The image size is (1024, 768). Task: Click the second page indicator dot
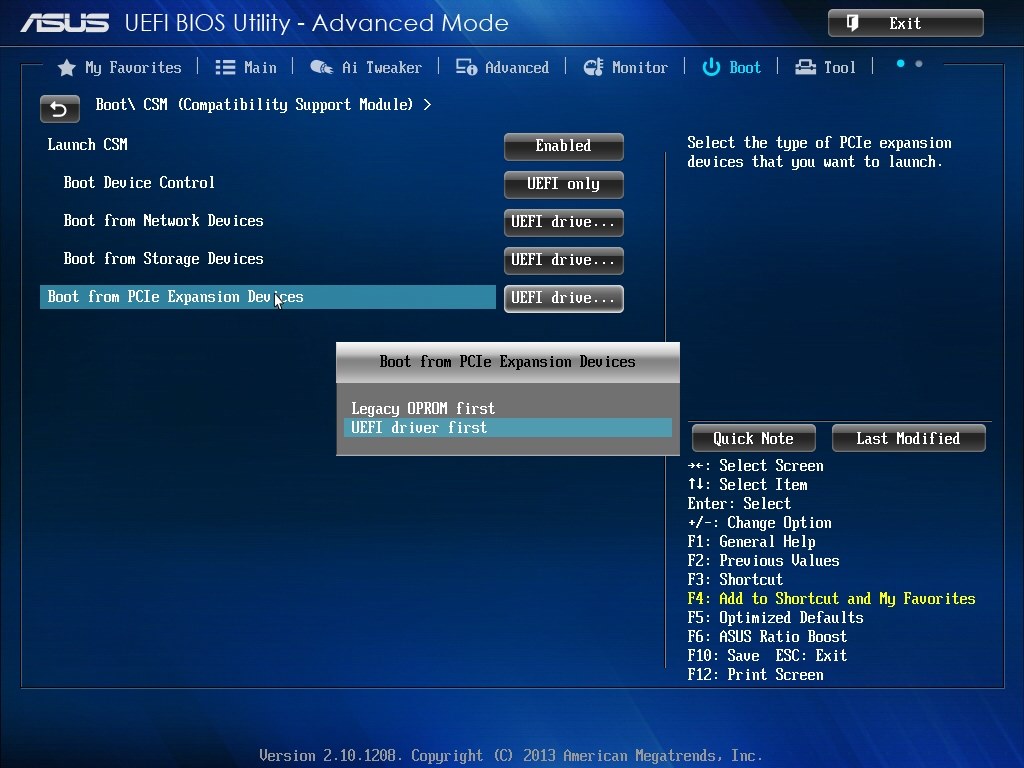click(x=919, y=64)
